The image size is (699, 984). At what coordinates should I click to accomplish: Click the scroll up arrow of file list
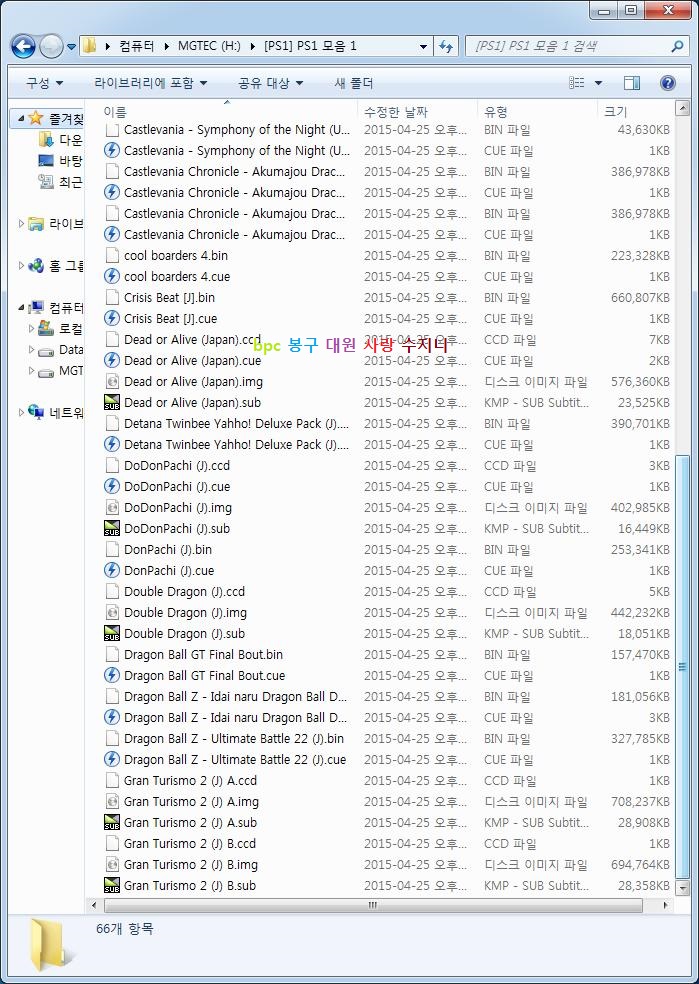[x=682, y=109]
